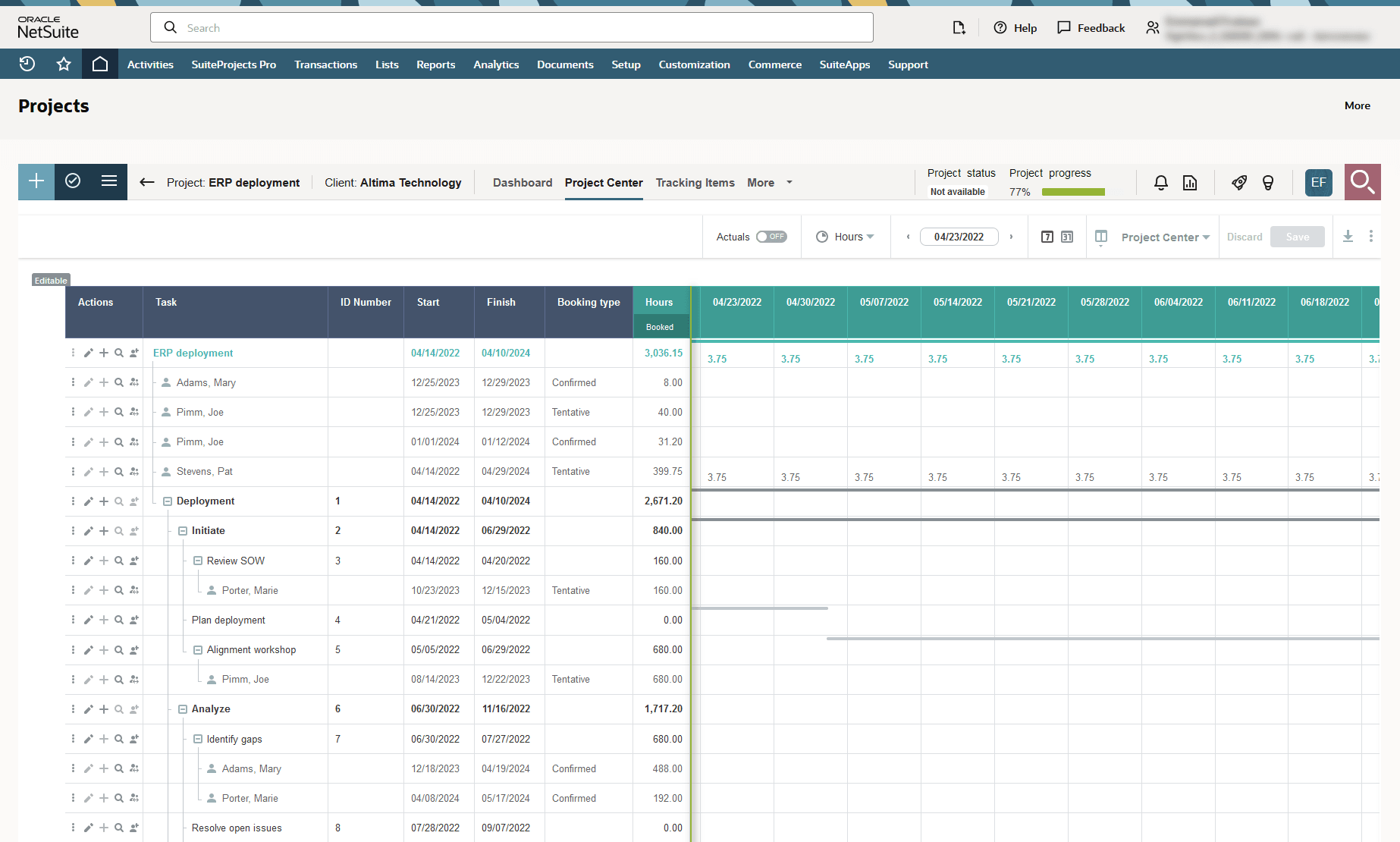This screenshot has width=1400, height=842.
Task: Open global search with the magnifier icon
Action: point(1362,182)
